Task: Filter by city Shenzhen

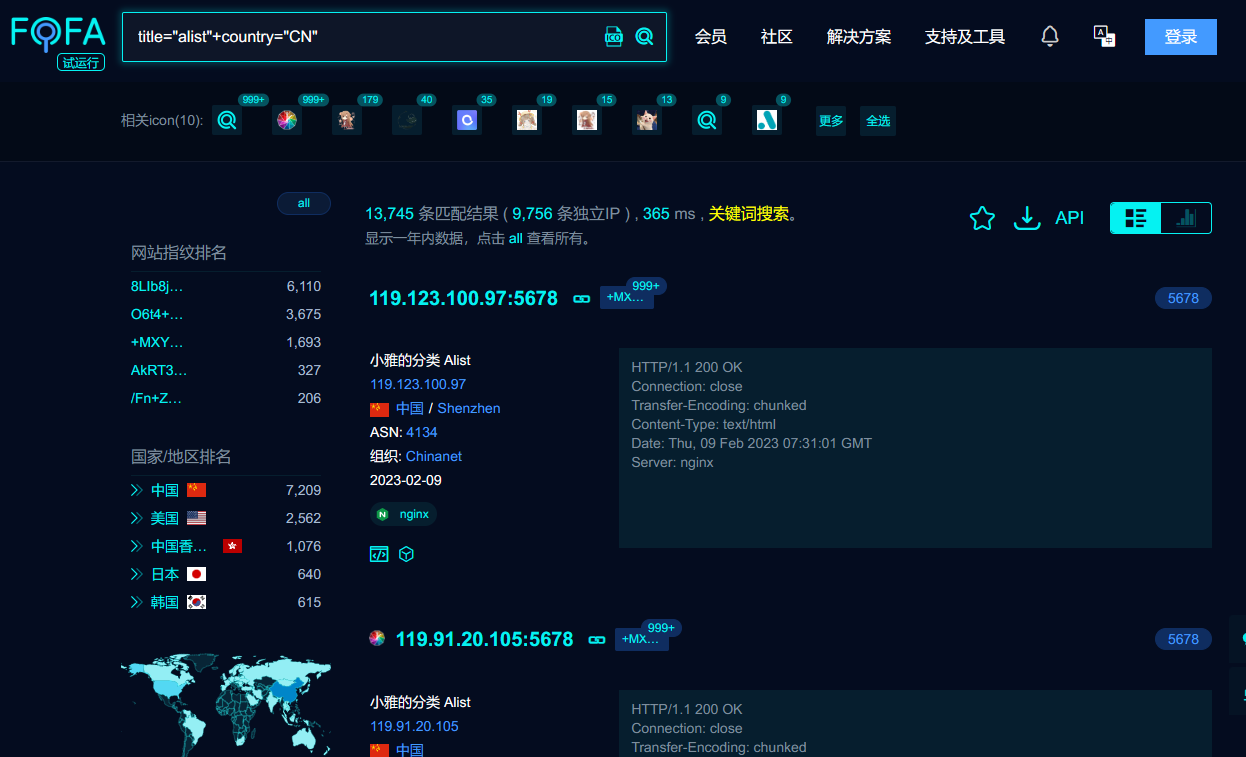Action: point(469,408)
